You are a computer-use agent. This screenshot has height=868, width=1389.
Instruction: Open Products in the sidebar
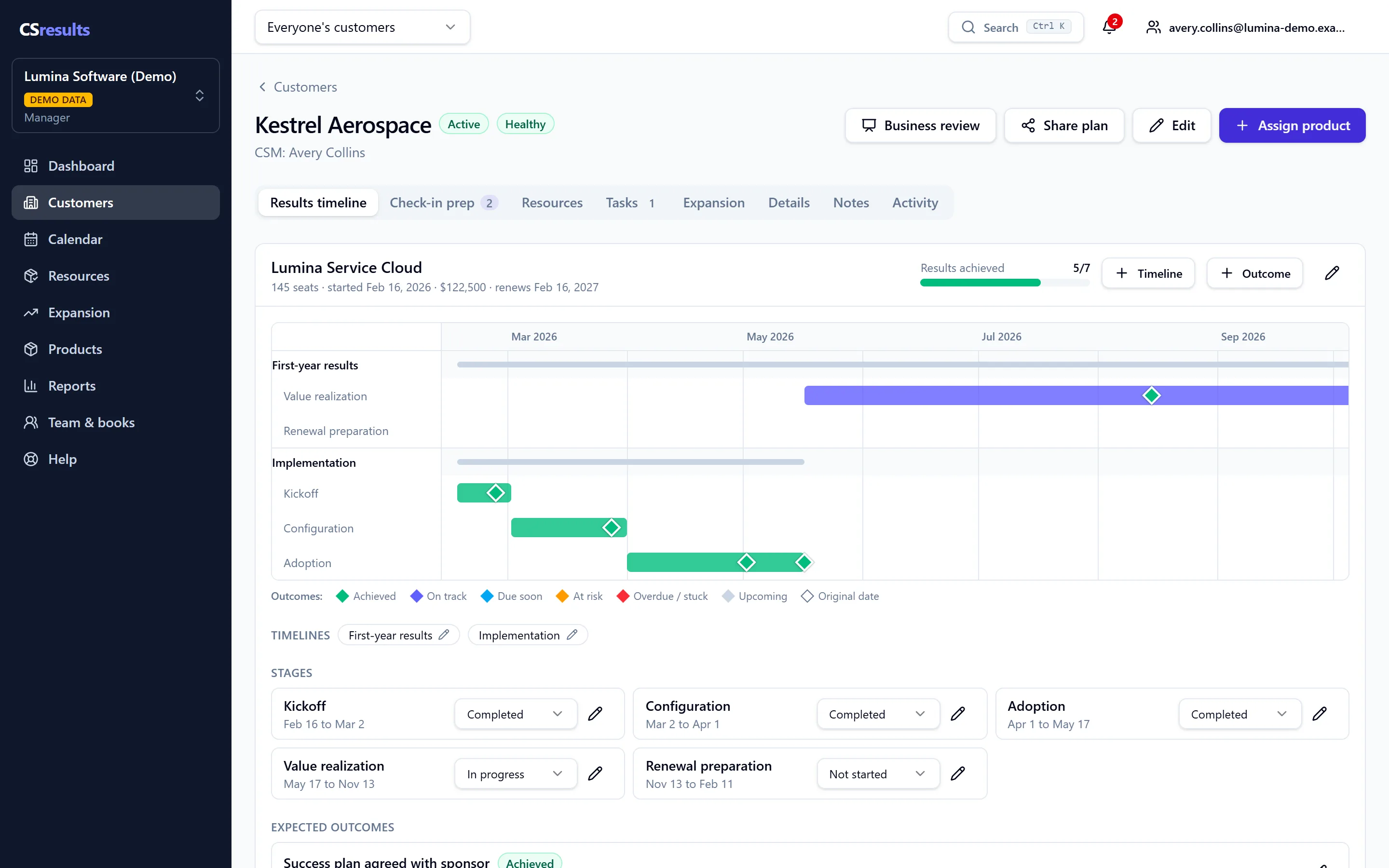coord(115,349)
